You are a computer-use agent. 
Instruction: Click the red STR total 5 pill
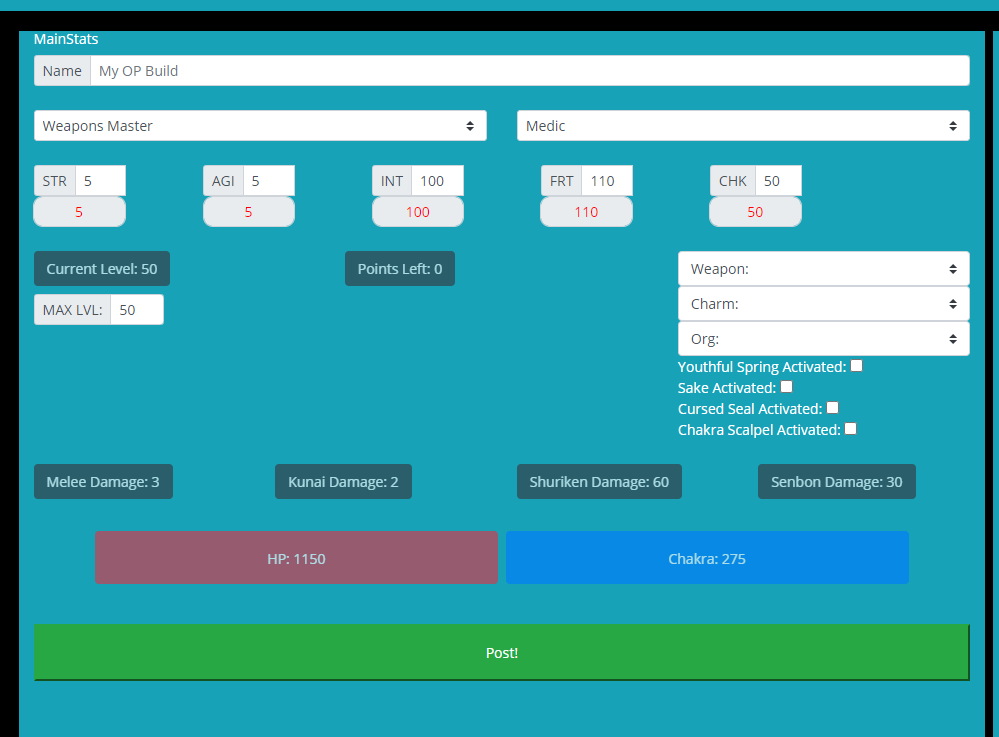tap(80, 211)
